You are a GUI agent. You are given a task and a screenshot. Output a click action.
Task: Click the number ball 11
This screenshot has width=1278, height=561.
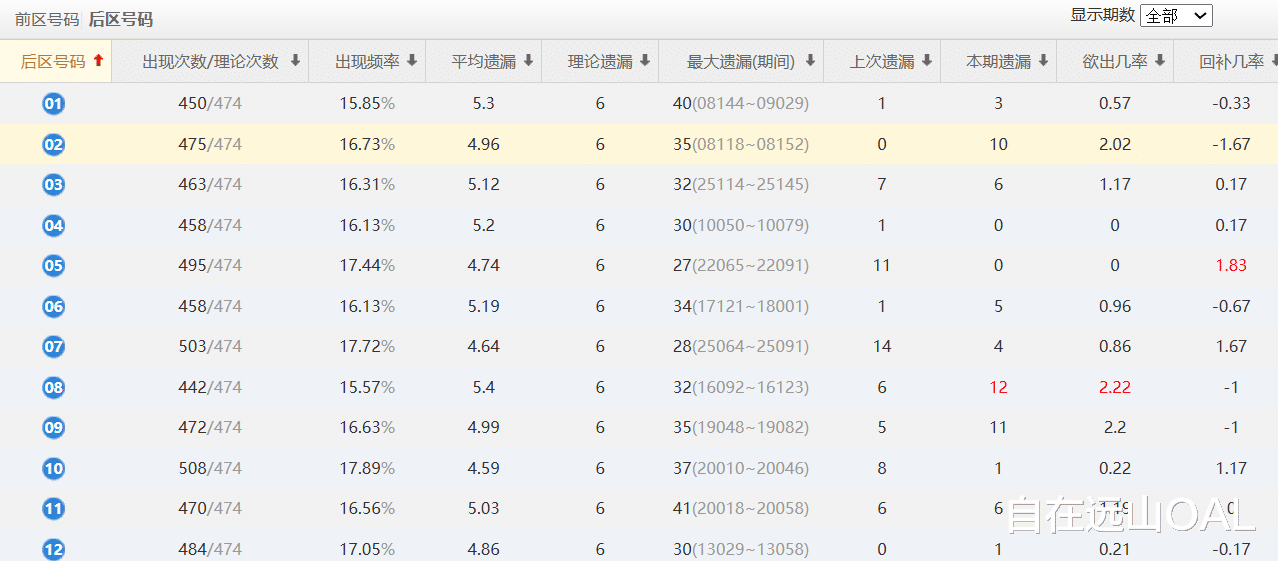tap(54, 509)
